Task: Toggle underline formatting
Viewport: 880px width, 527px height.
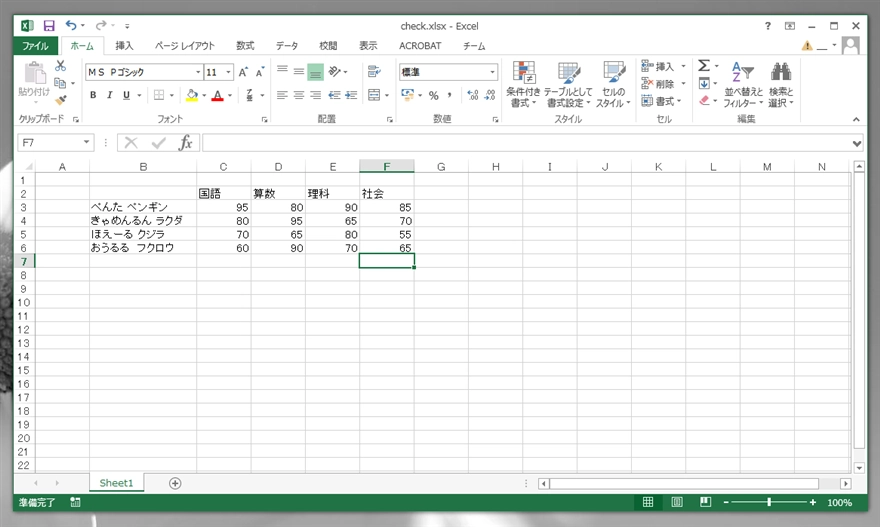Action: [x=126, y=95]
